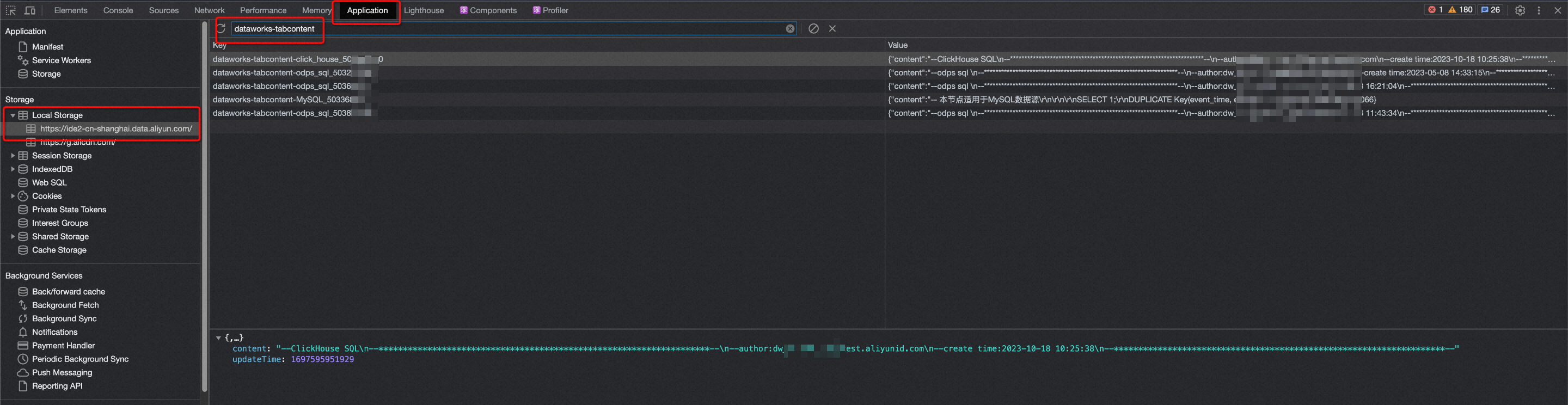1568x405 pixels.
Task: Click the warning count 180 badge
Action: coord(1460,10)
